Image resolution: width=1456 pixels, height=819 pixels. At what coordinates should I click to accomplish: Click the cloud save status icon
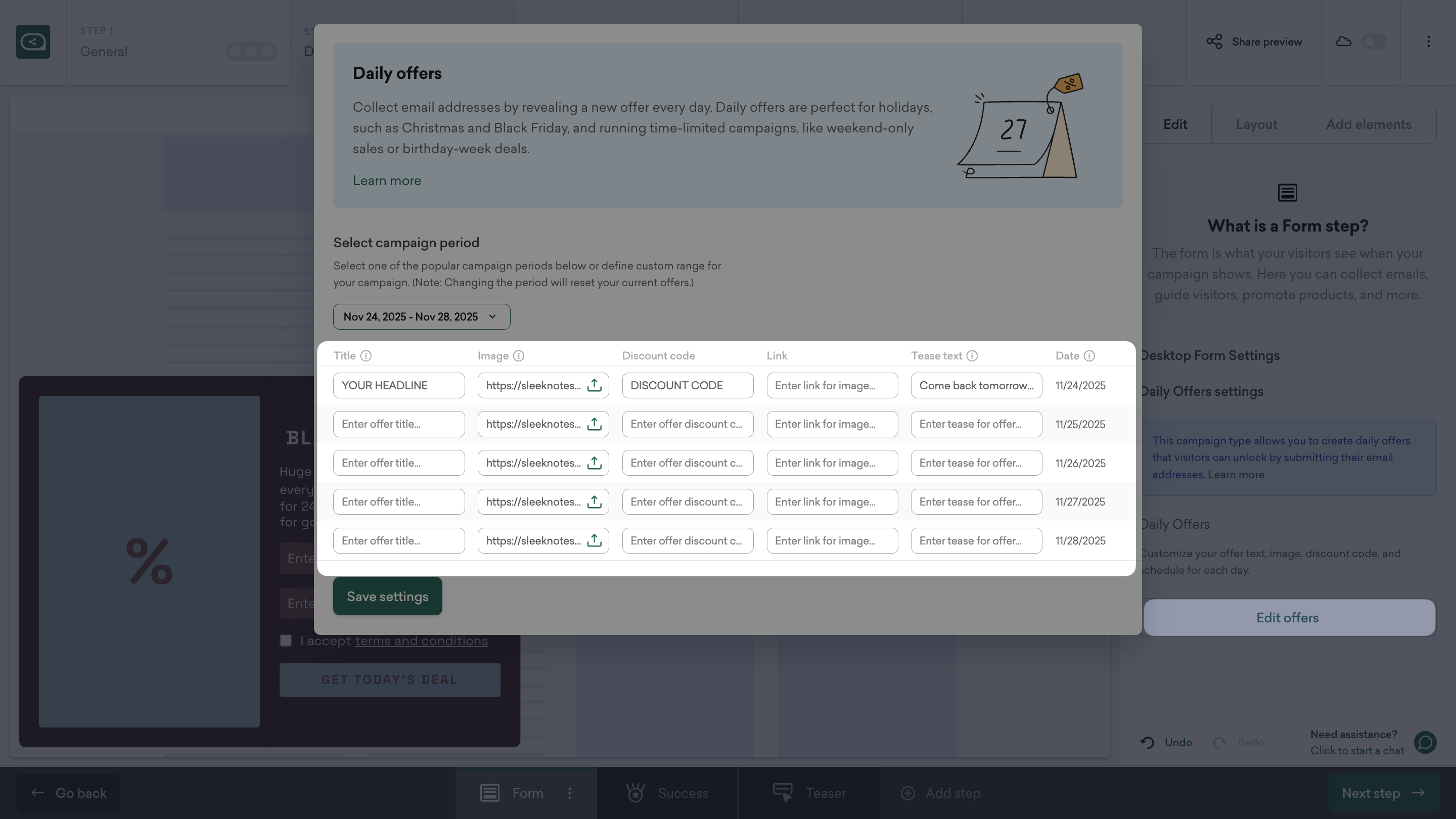click(1344, 42)
